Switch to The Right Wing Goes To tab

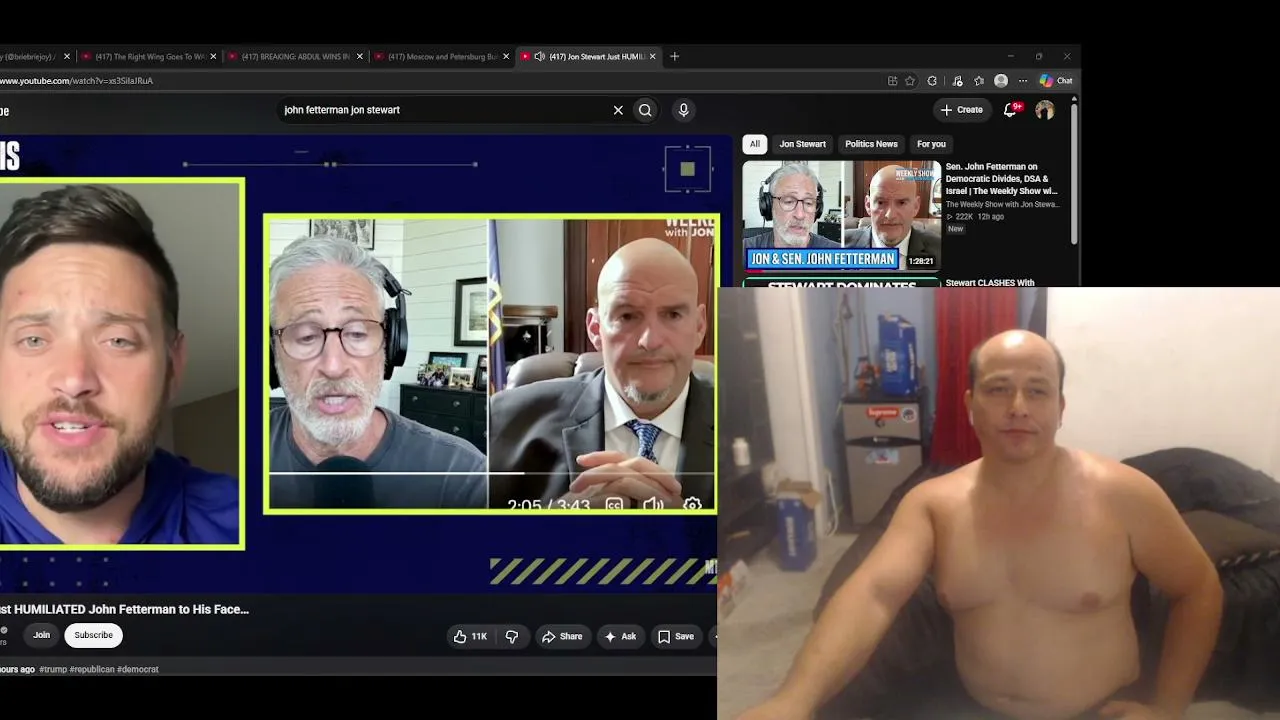(150, 57)
